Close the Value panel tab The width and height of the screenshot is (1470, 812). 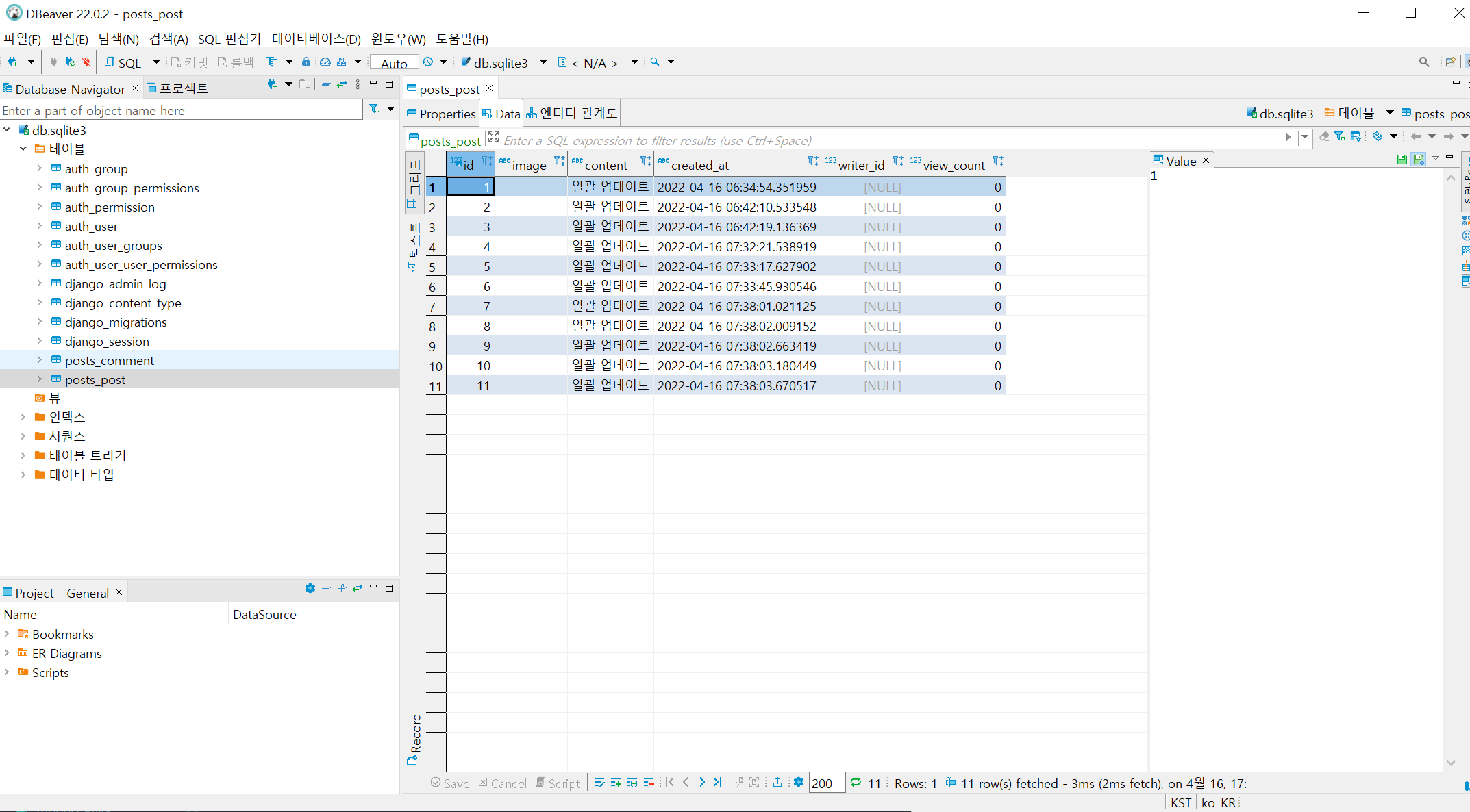(x=1206, y=160)
